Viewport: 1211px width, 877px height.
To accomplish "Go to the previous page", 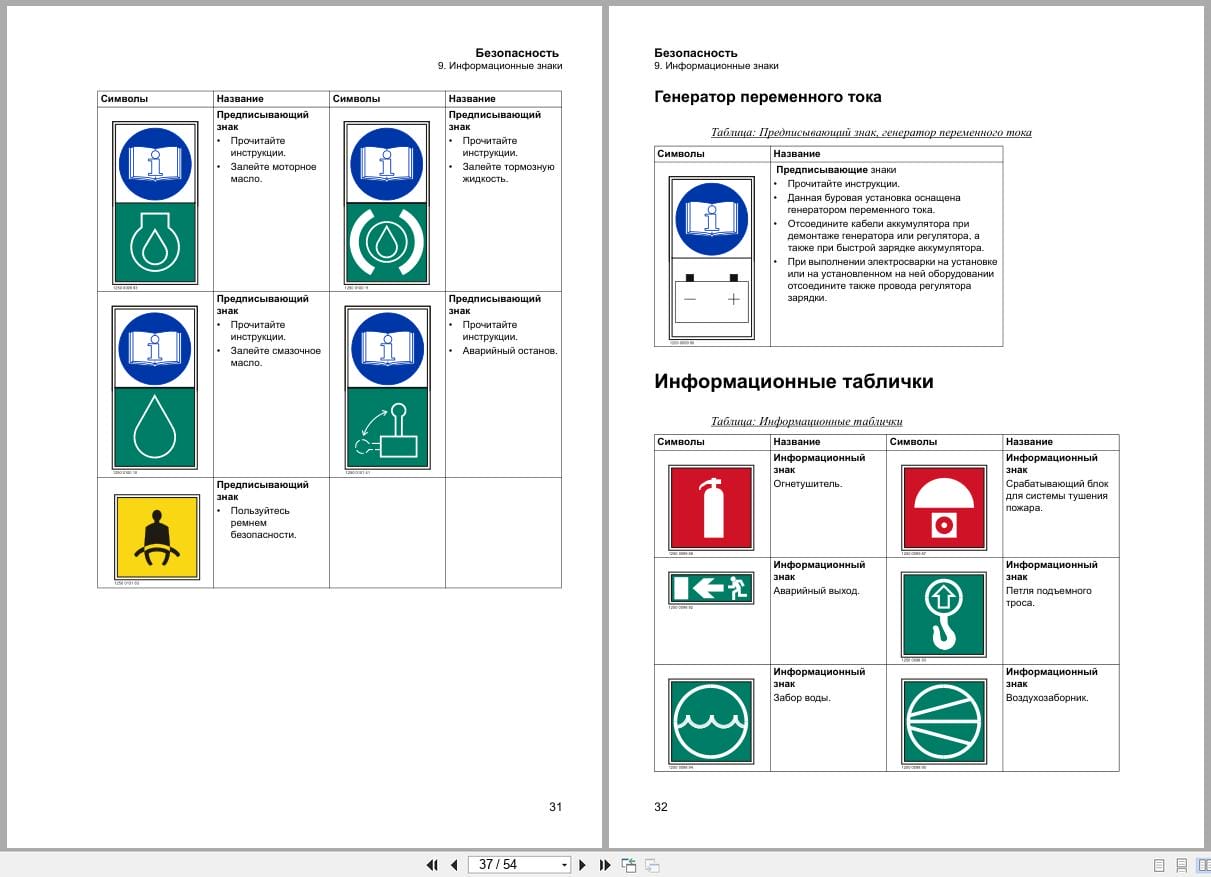I will coord(454,865).
